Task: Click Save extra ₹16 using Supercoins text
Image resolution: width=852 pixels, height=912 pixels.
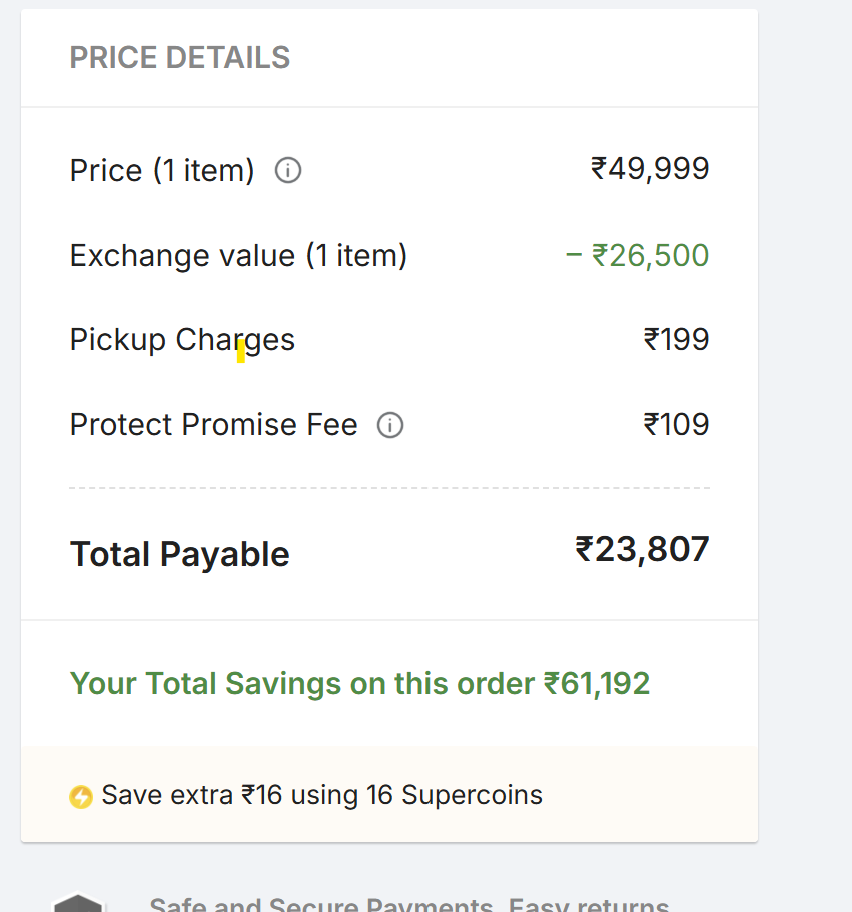Action: [x=322, y=796]
